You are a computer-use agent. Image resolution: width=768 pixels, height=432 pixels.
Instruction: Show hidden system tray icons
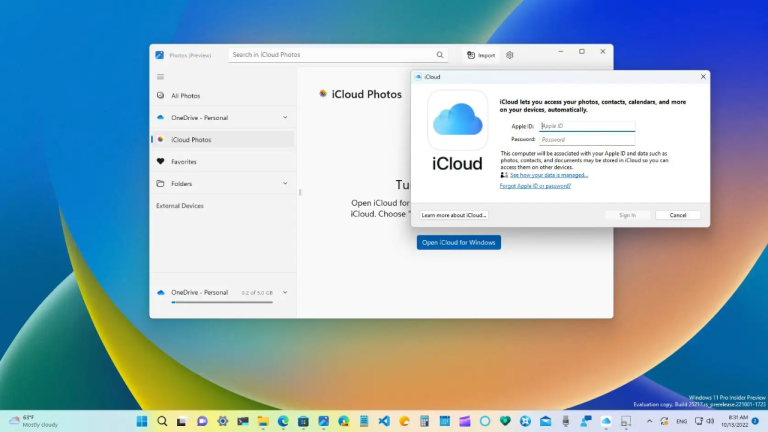649,421
